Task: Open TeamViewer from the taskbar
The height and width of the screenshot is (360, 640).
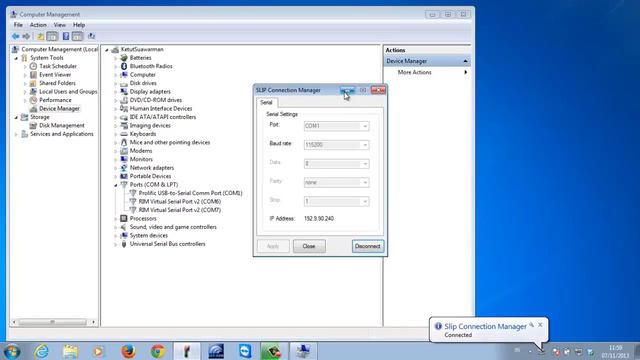Action: click(x=245, y=351)
